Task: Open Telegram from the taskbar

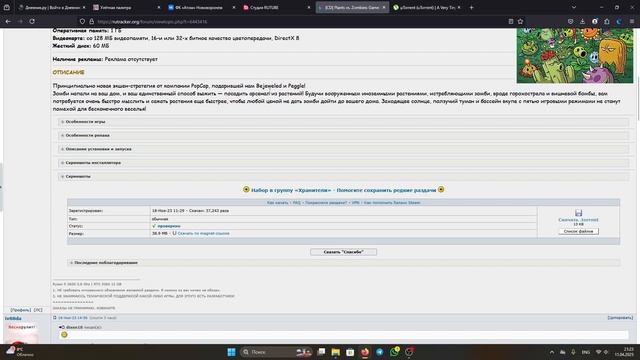Action: [379, 352]
